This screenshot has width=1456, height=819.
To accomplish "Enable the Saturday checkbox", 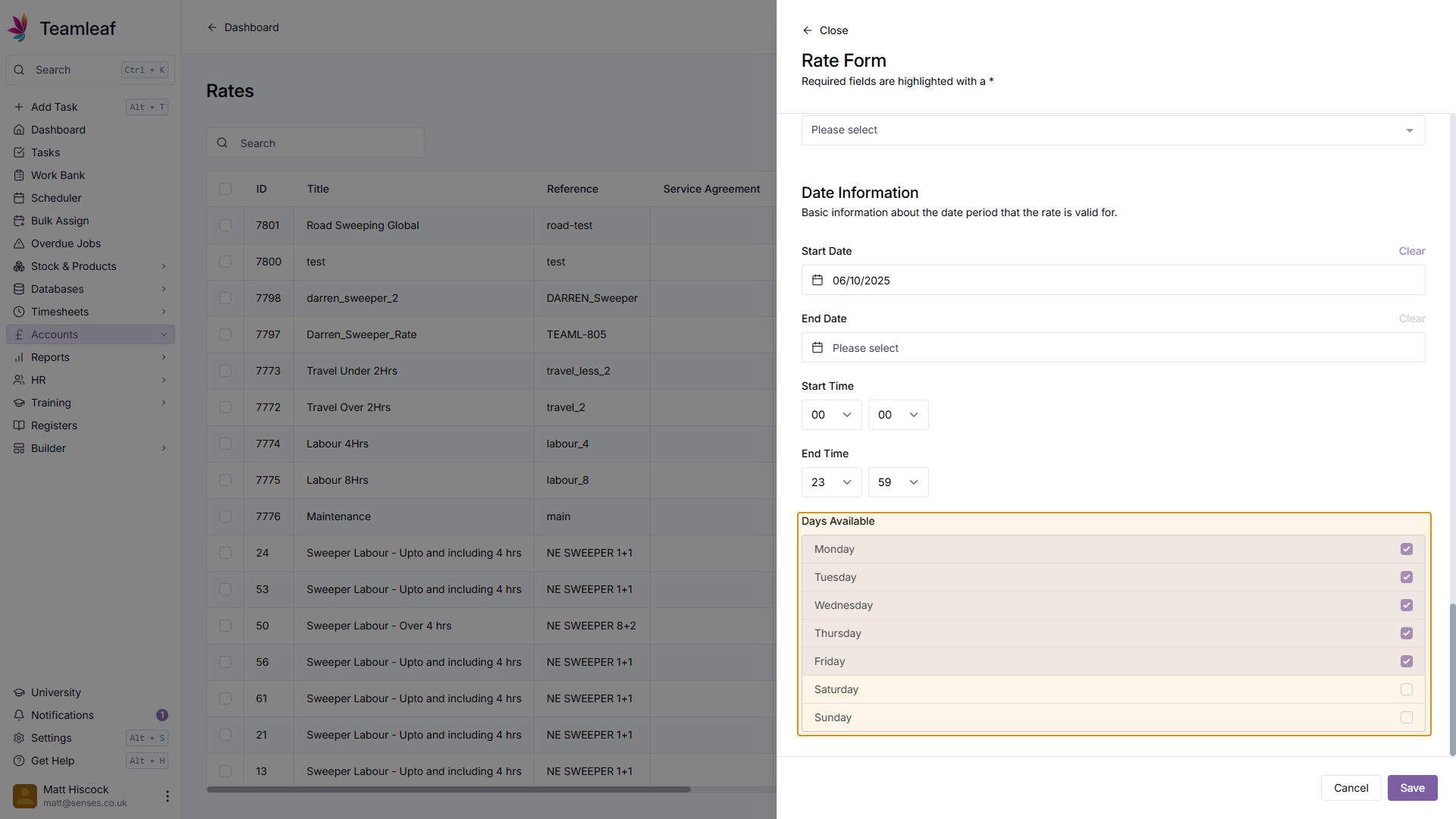I will pyautogui.click(x=1406, y=689).
